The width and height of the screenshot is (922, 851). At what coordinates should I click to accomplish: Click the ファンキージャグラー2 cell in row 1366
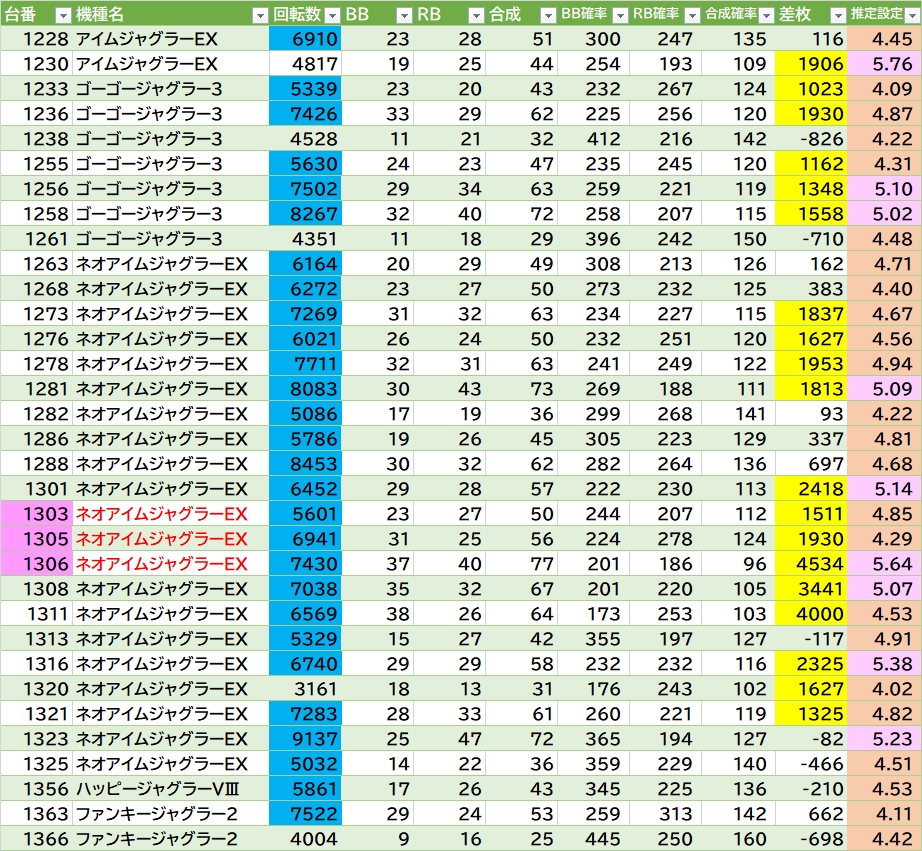coord(170,839)
